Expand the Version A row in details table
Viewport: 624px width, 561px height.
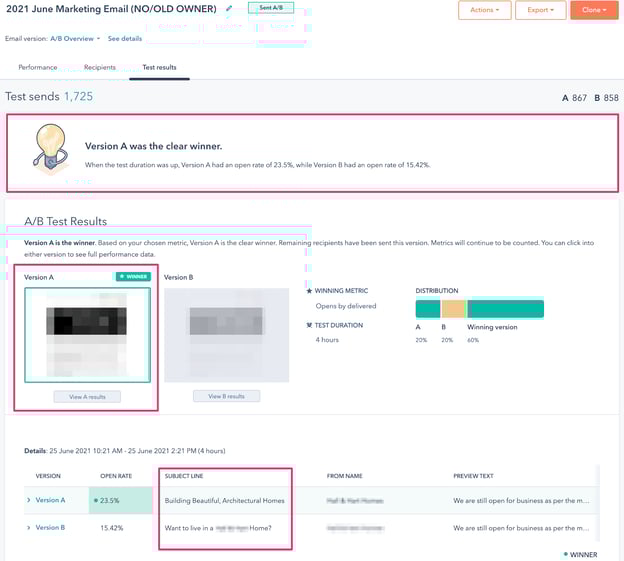(28, 500)
